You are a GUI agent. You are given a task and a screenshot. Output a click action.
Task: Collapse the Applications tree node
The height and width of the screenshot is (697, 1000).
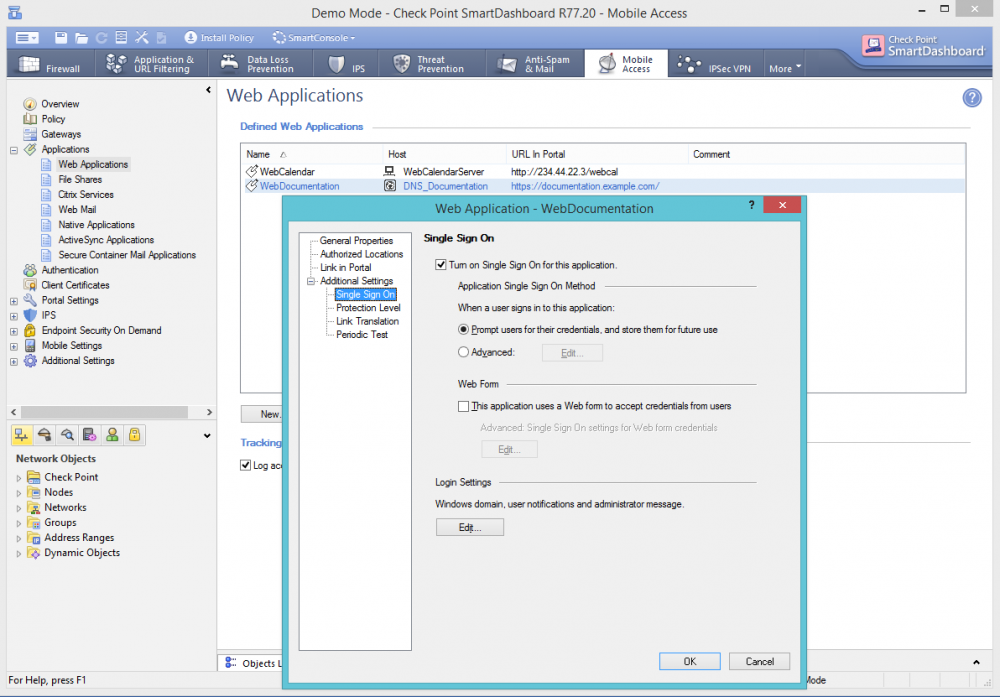[x=13, y=150]
